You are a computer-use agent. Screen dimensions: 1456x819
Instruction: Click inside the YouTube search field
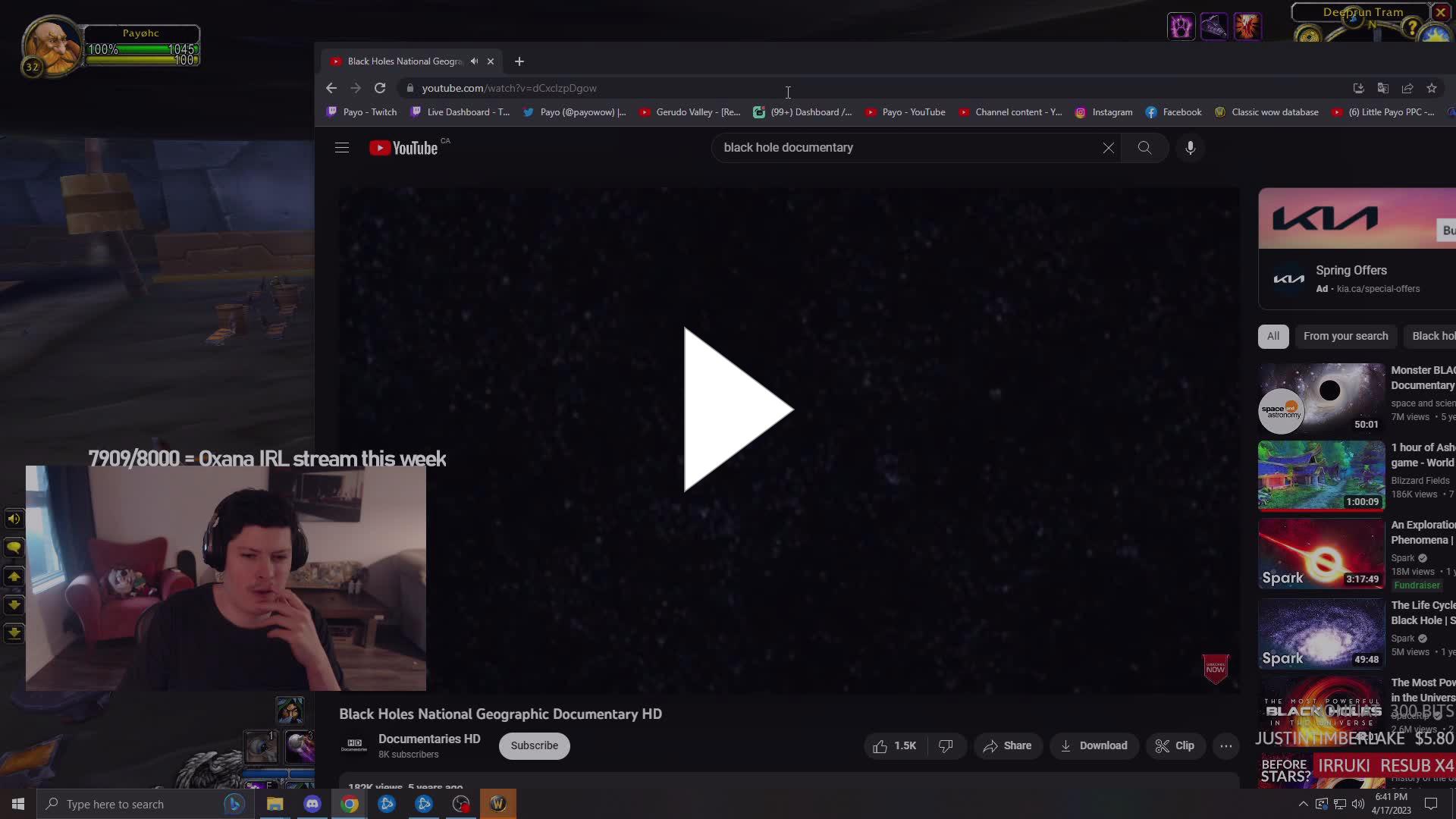point(872,147)
